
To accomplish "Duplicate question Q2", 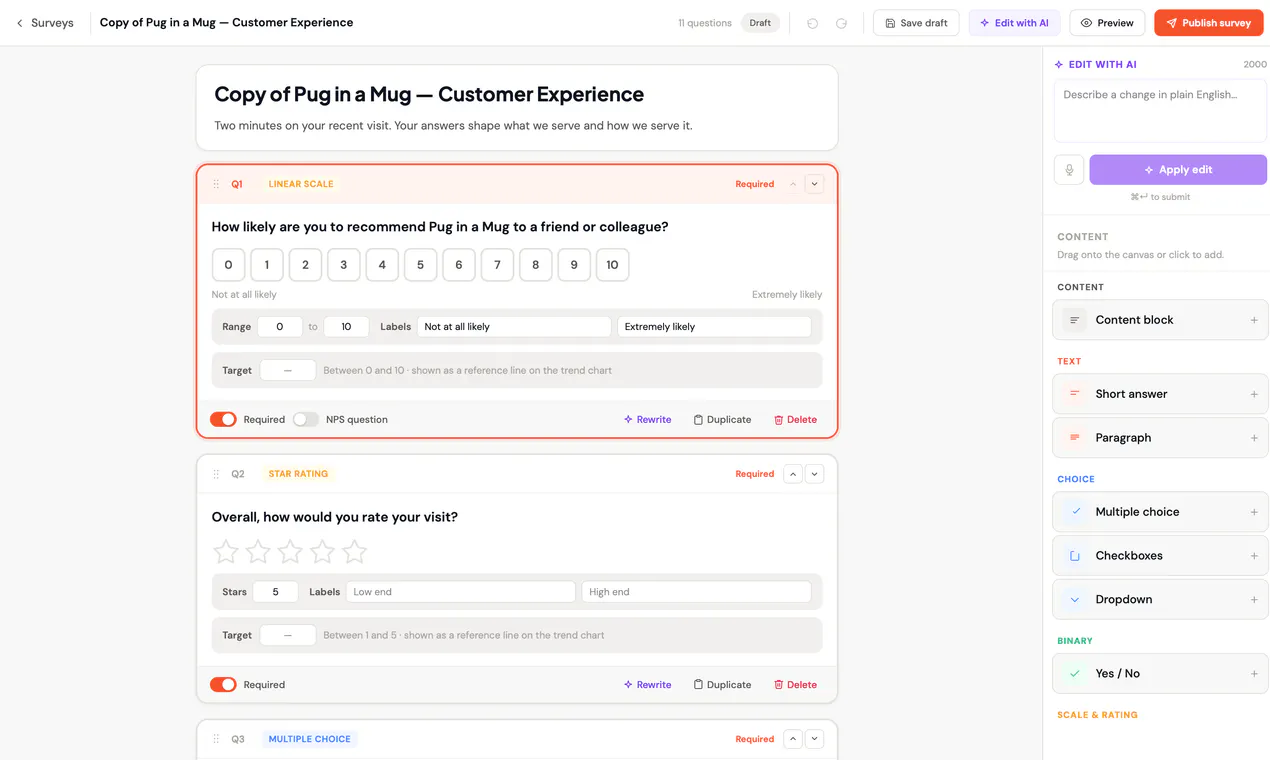I will 722,685.
